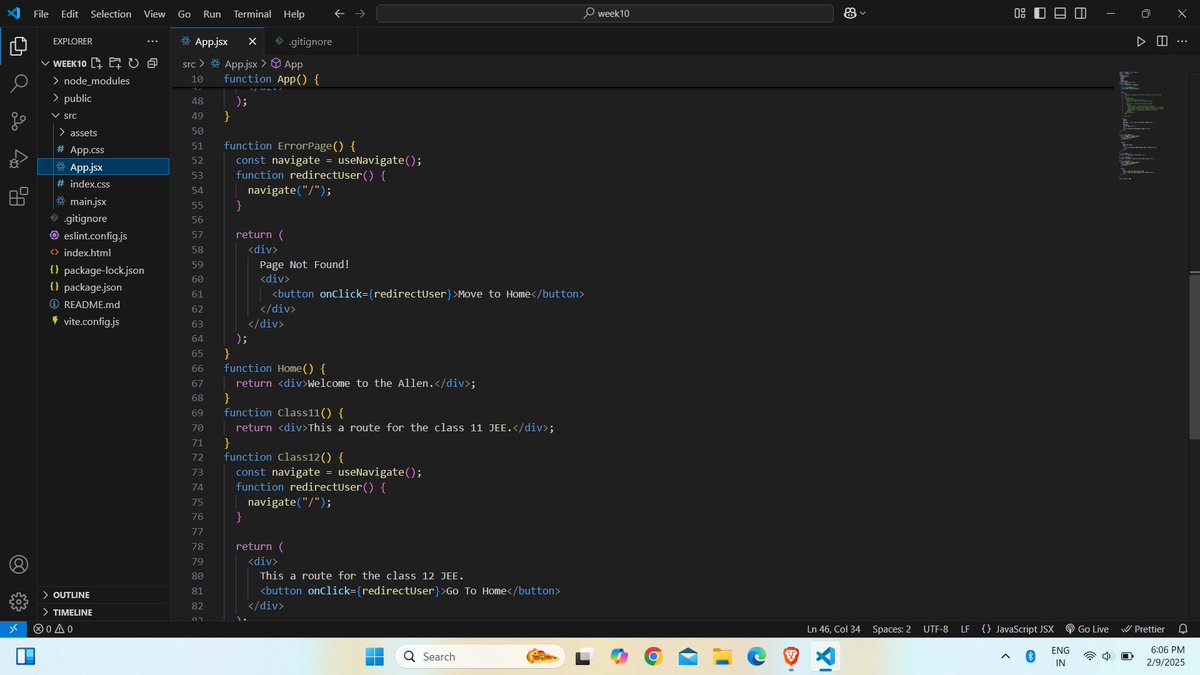The width and height of the screenshot is (1200, 675).
Task: Open the Accounts menu icon
Action: (18, 564)
